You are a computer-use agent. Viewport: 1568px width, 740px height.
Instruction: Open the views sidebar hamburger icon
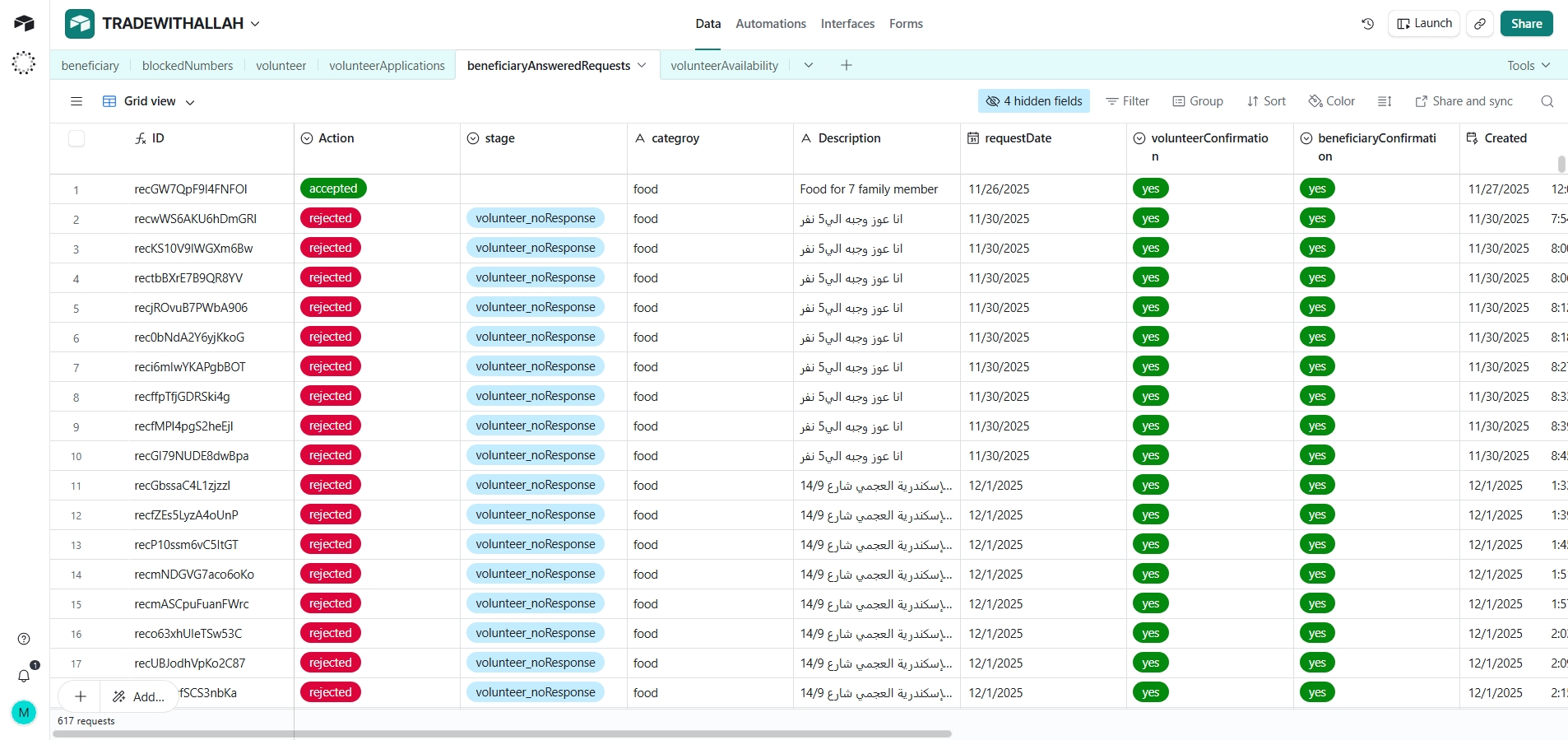pyautogui.click(x=77, y=101)
